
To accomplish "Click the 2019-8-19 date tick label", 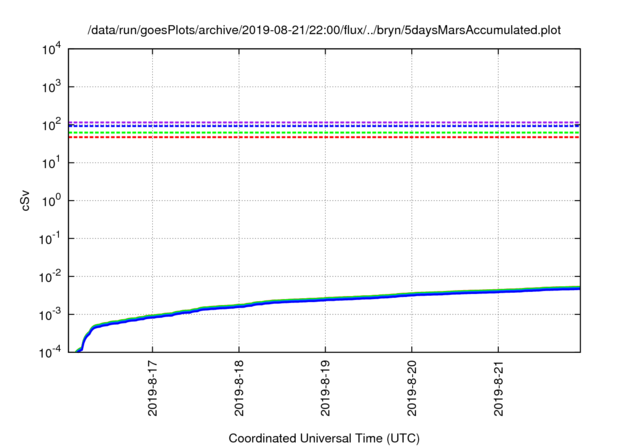I will tap(325, 388).
